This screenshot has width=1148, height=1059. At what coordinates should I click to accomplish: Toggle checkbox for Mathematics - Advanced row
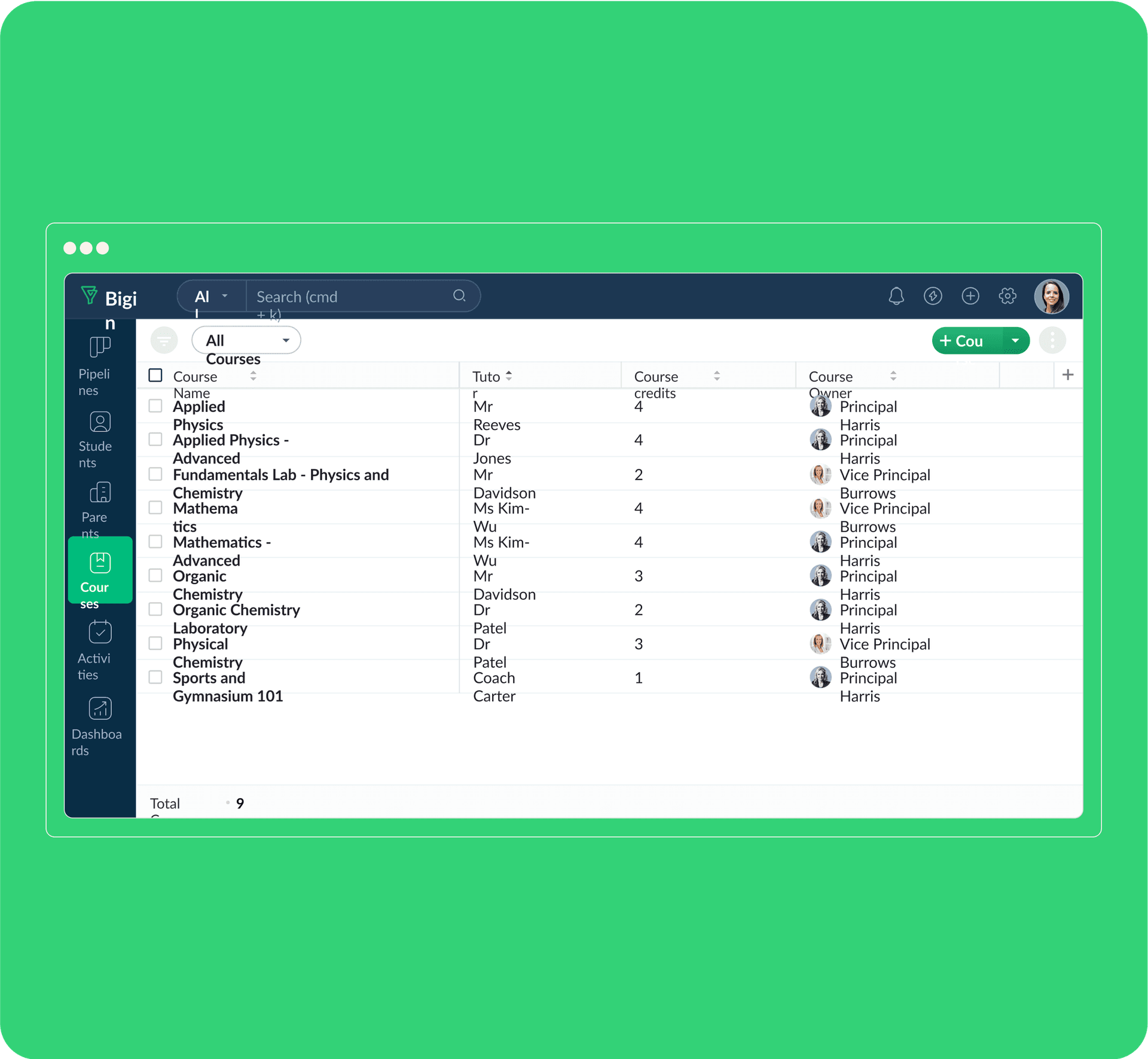(155, 543)
